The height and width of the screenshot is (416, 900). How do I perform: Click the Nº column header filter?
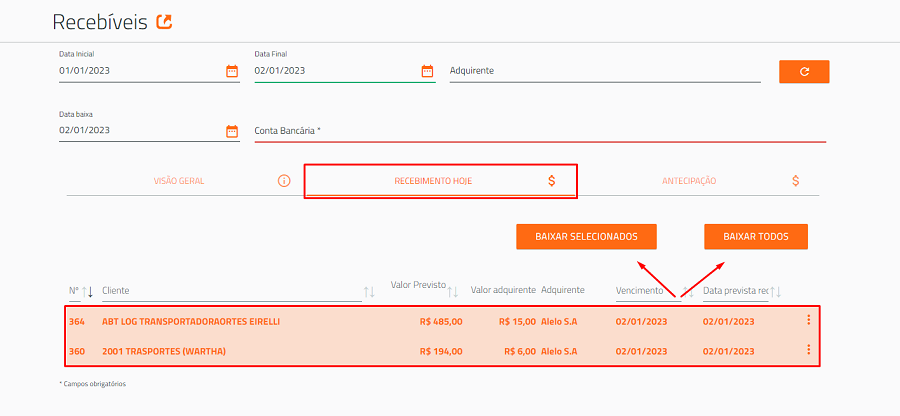(74, 291)
